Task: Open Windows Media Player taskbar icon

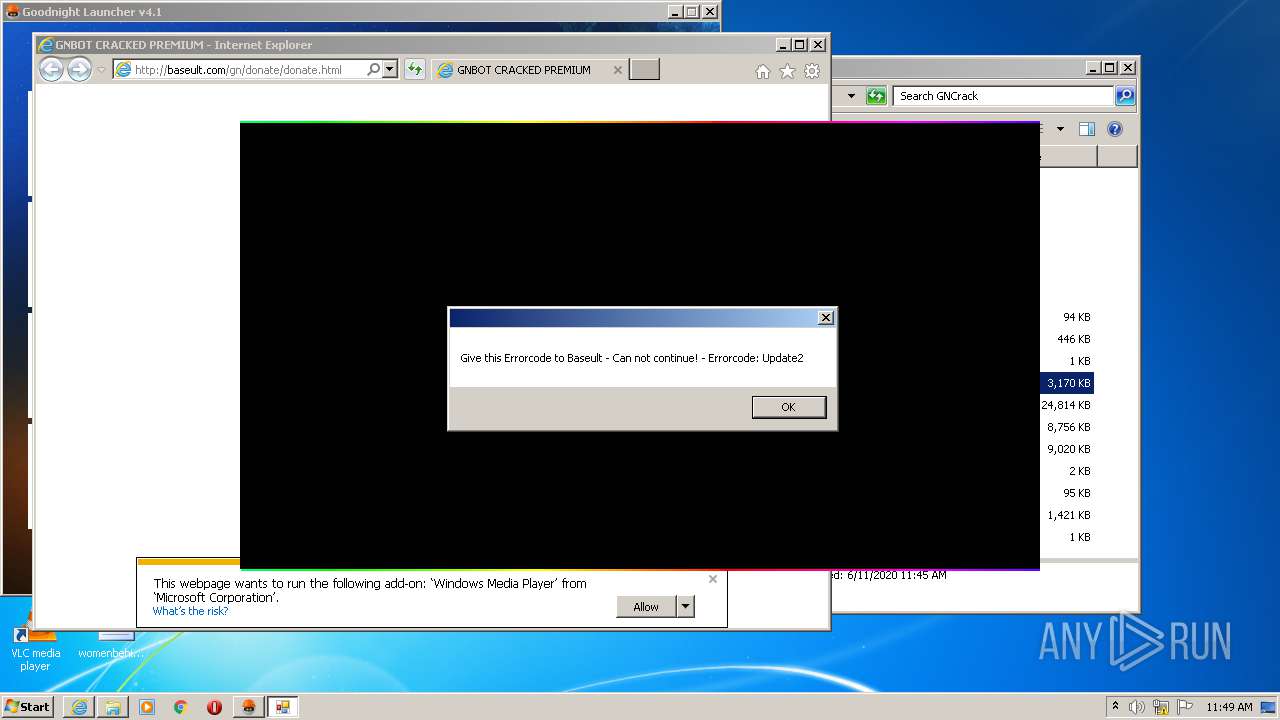Action: tap(147, 707)
